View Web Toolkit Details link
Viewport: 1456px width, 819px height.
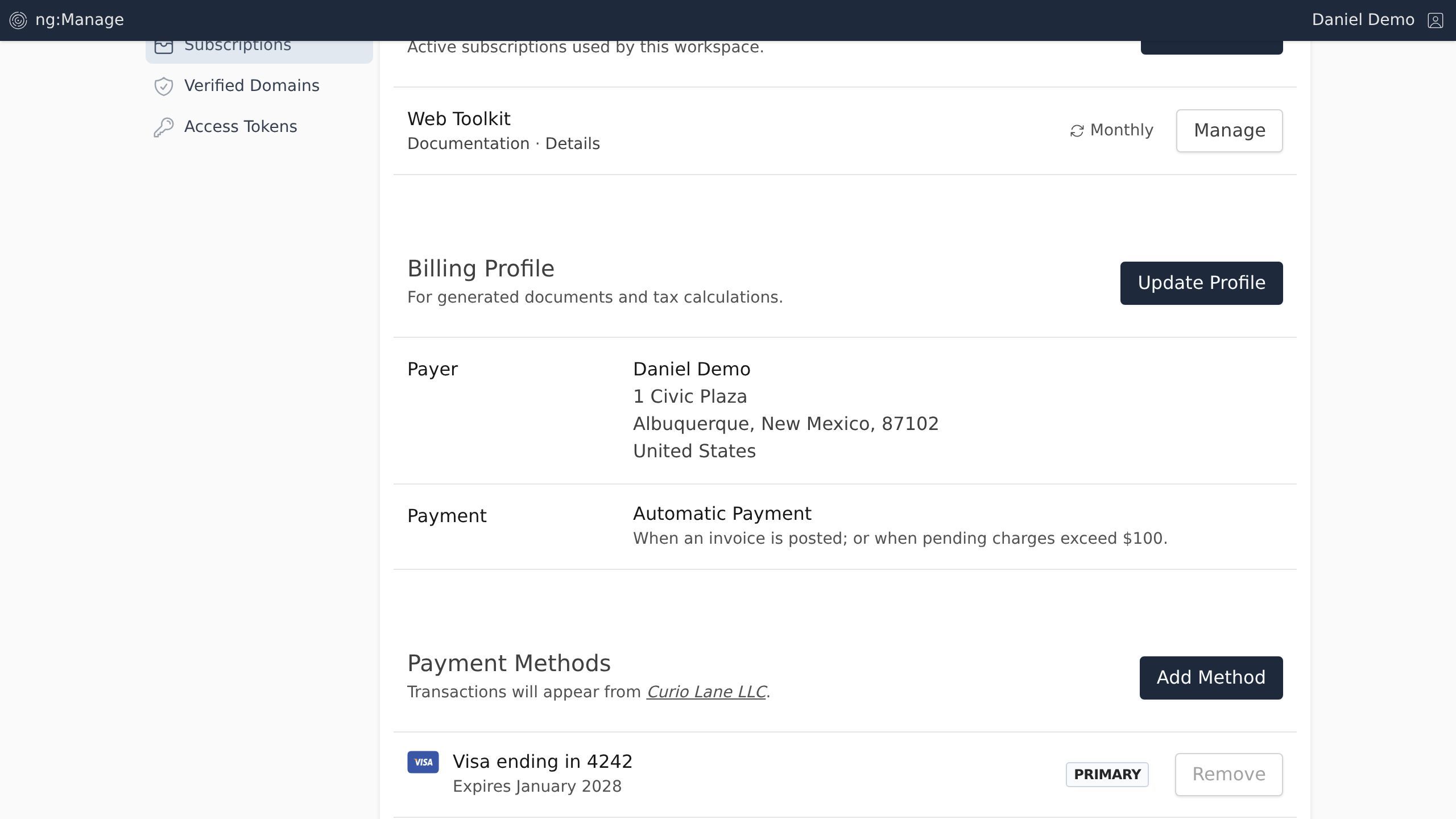pyautogui.click(x=572, y=144)
